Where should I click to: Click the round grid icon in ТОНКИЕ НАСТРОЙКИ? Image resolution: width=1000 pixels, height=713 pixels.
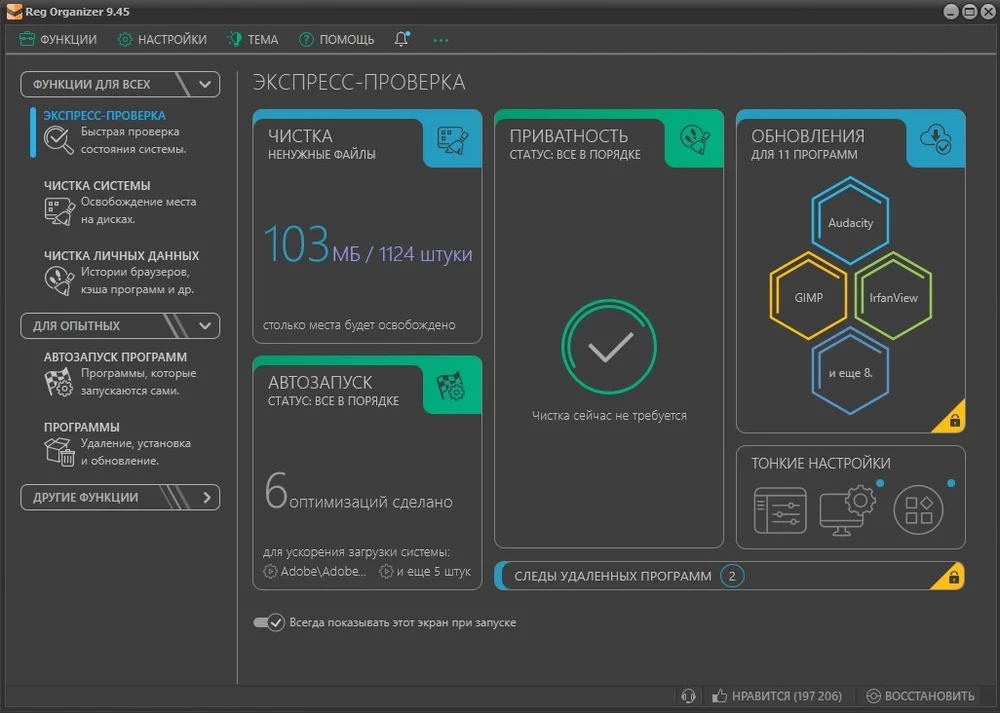(x=918, y=510)
